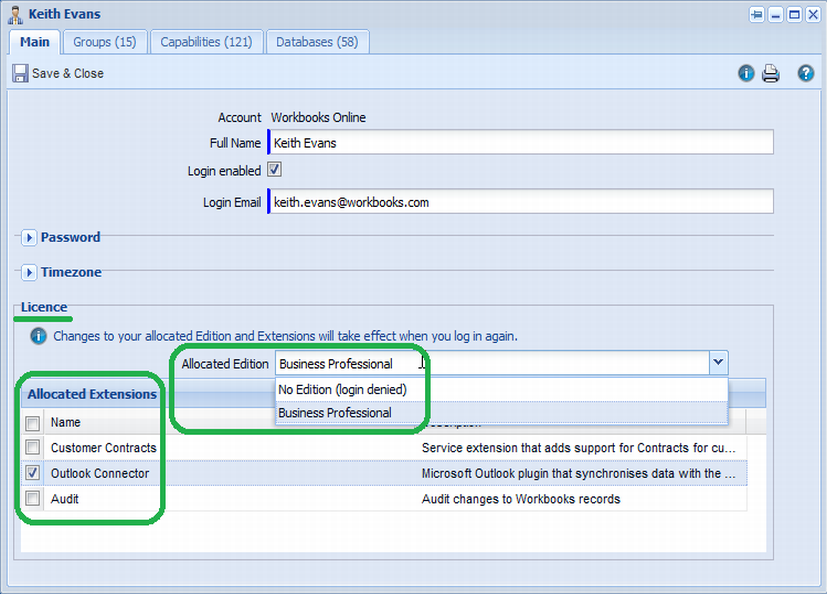
Task: Click the Timezone section label
Action: pos(71,272)
